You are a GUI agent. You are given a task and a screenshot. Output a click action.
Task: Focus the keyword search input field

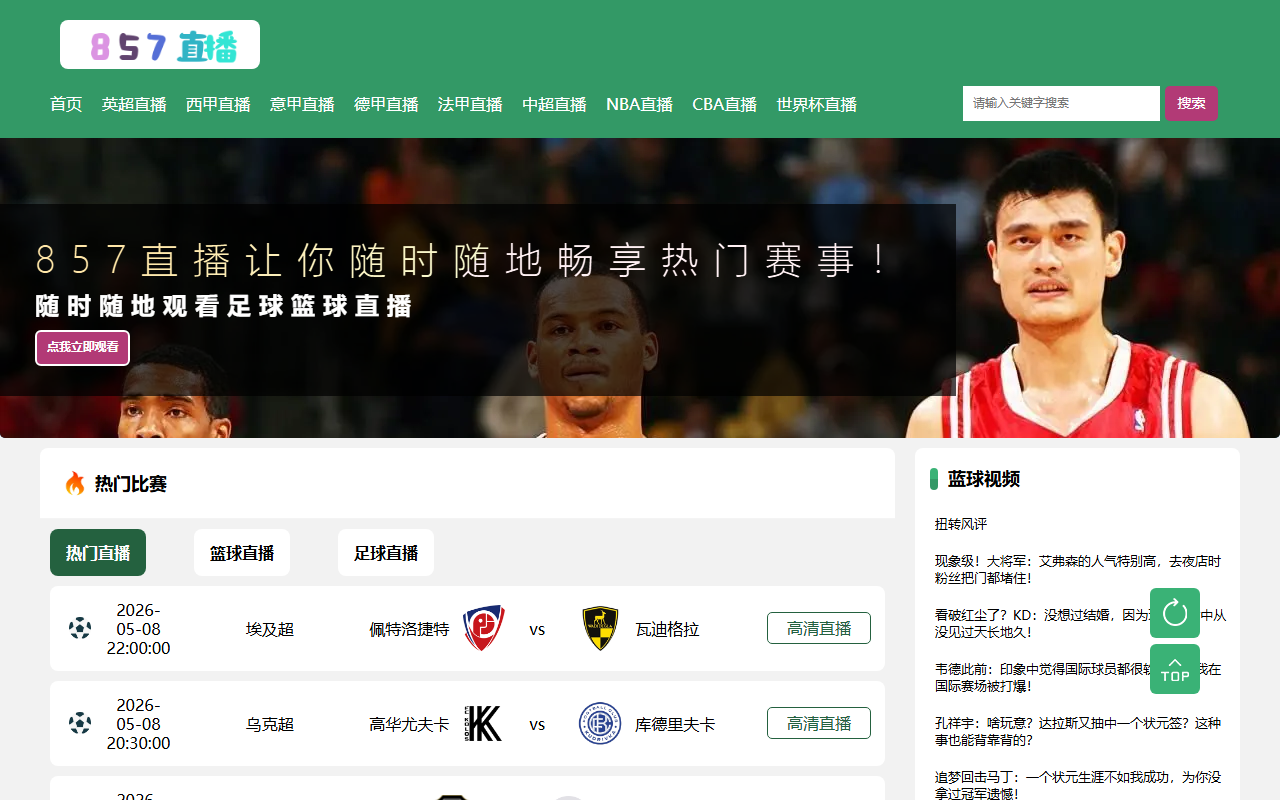click(x=1061, y=103)
